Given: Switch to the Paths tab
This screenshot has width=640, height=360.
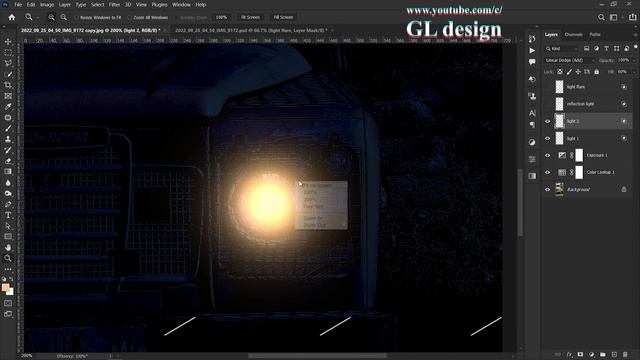Looking at the screenshot, I should click(x=595, y=35).
